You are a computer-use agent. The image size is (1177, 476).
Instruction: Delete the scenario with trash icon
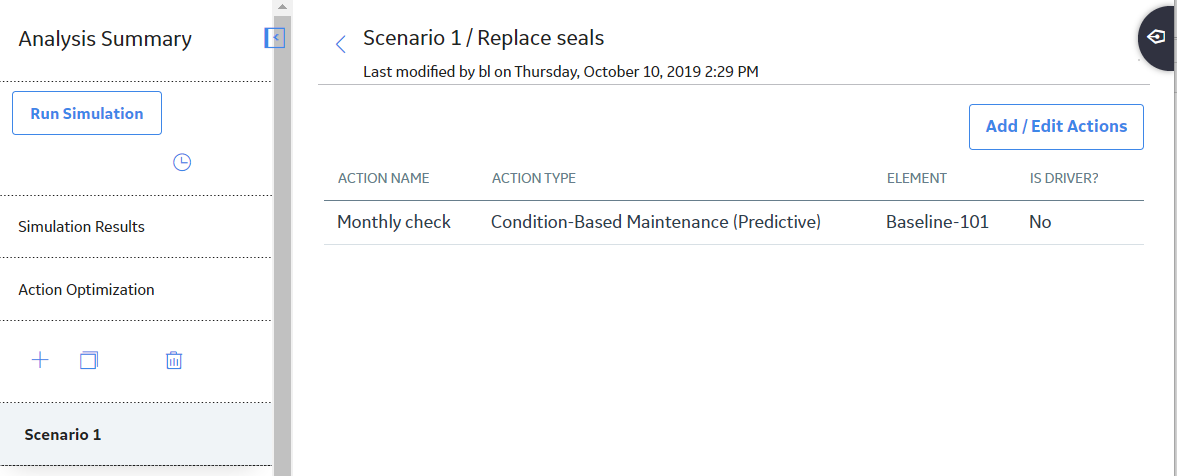tap(174, 360)
